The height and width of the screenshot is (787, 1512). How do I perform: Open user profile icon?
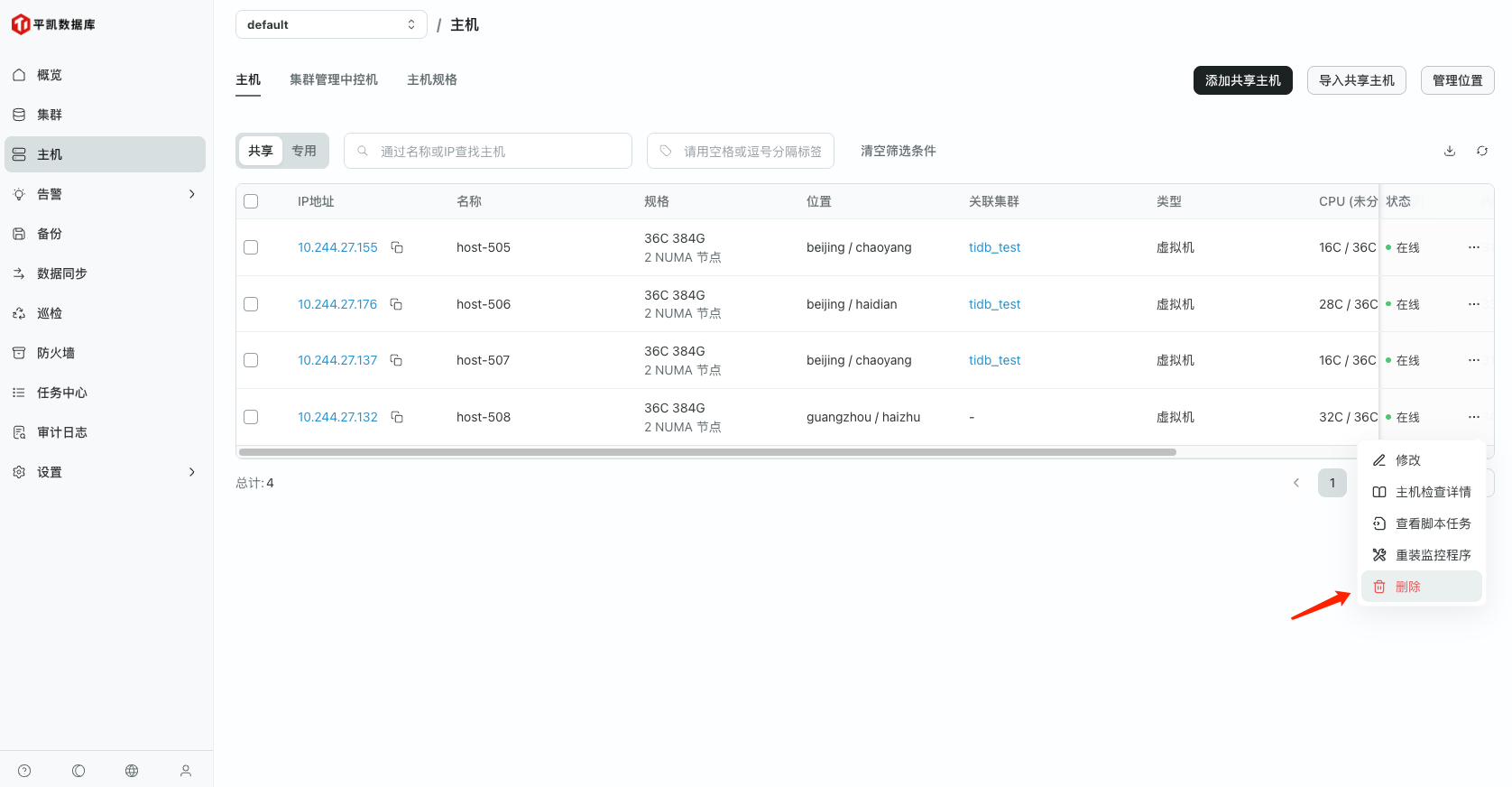[186, 771]
